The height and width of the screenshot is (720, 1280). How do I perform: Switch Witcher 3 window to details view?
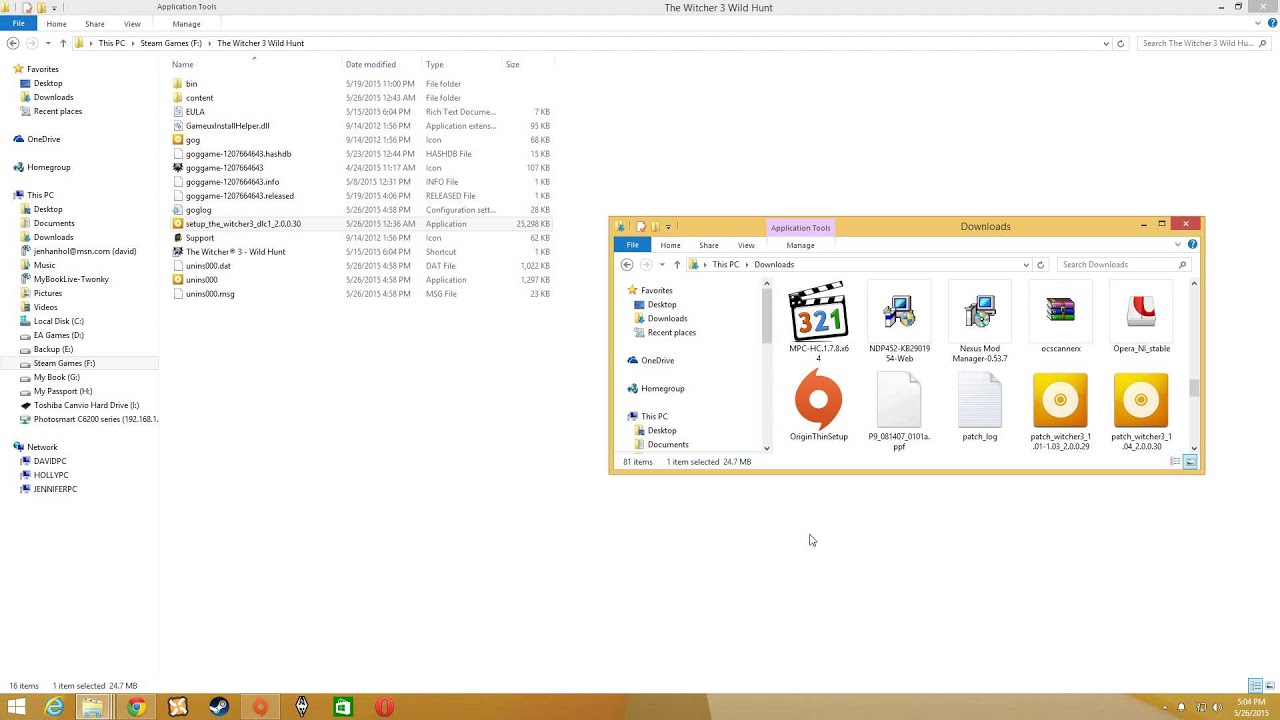(1255, 686)
